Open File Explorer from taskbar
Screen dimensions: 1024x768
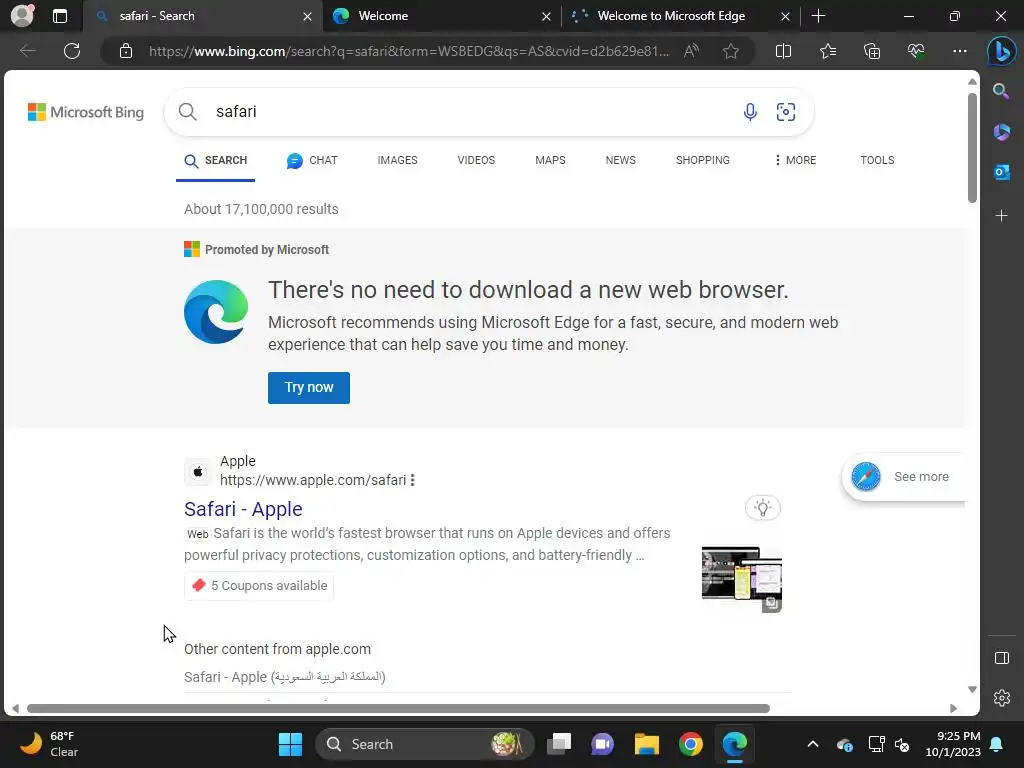tap(647, 744)
